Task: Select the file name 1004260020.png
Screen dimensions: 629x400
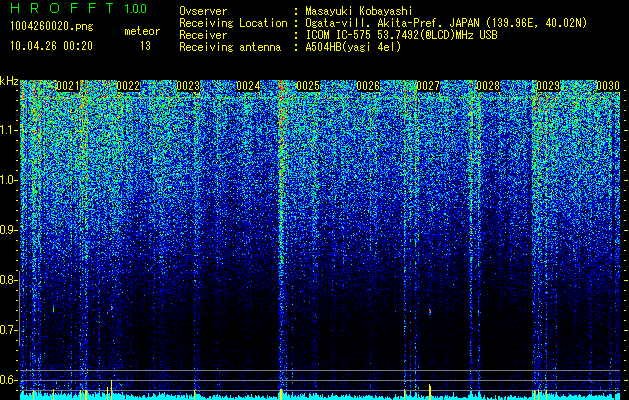Action: click(52, 26)
